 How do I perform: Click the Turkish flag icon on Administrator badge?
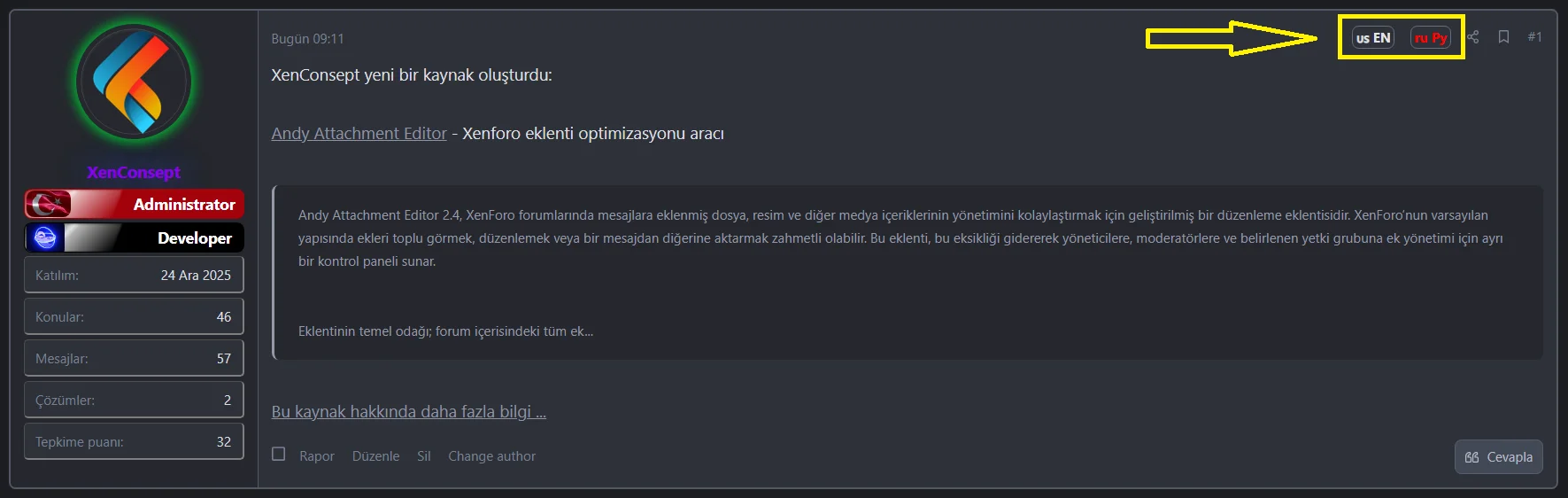(x=49, y=205)
